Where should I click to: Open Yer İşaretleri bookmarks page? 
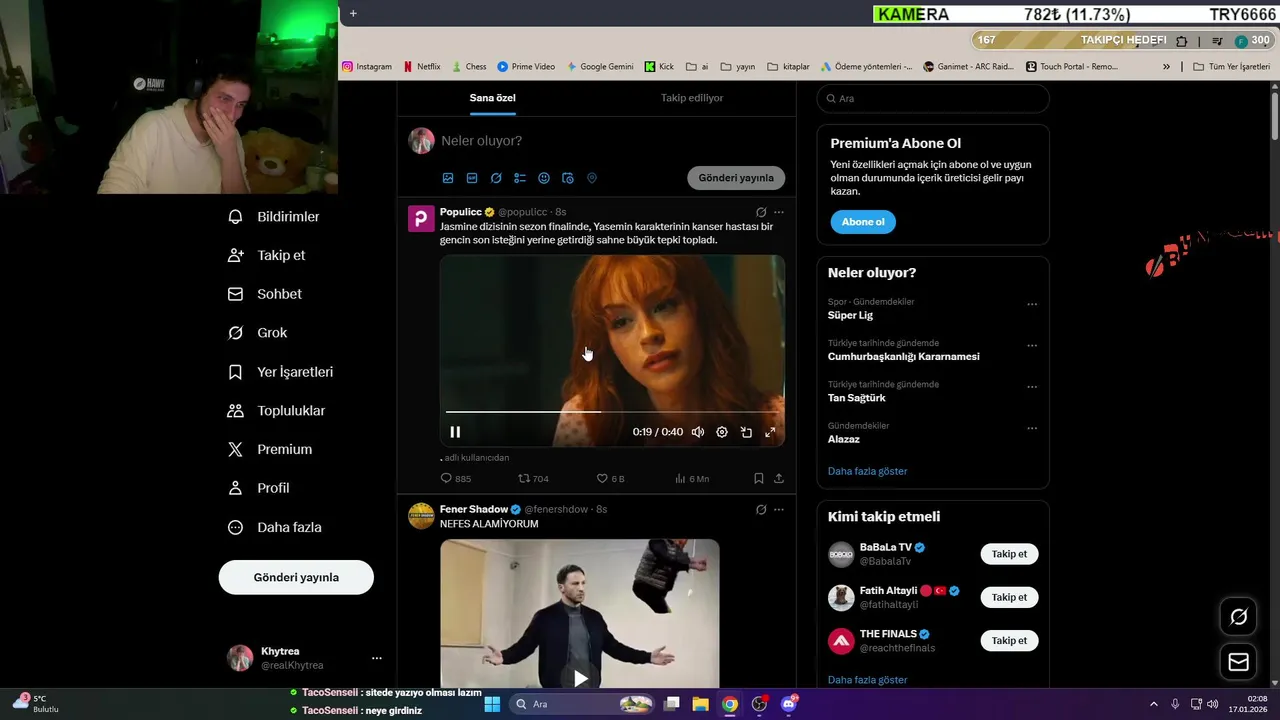(x=281, y=372)
